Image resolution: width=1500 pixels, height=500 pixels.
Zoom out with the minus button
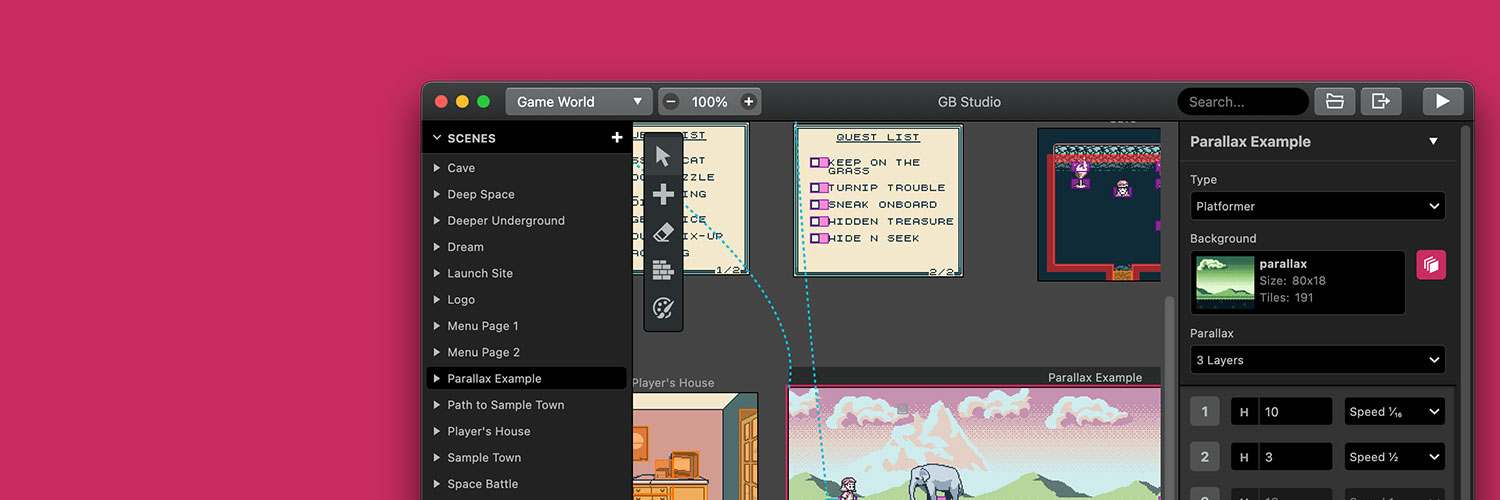coord(671,102)
